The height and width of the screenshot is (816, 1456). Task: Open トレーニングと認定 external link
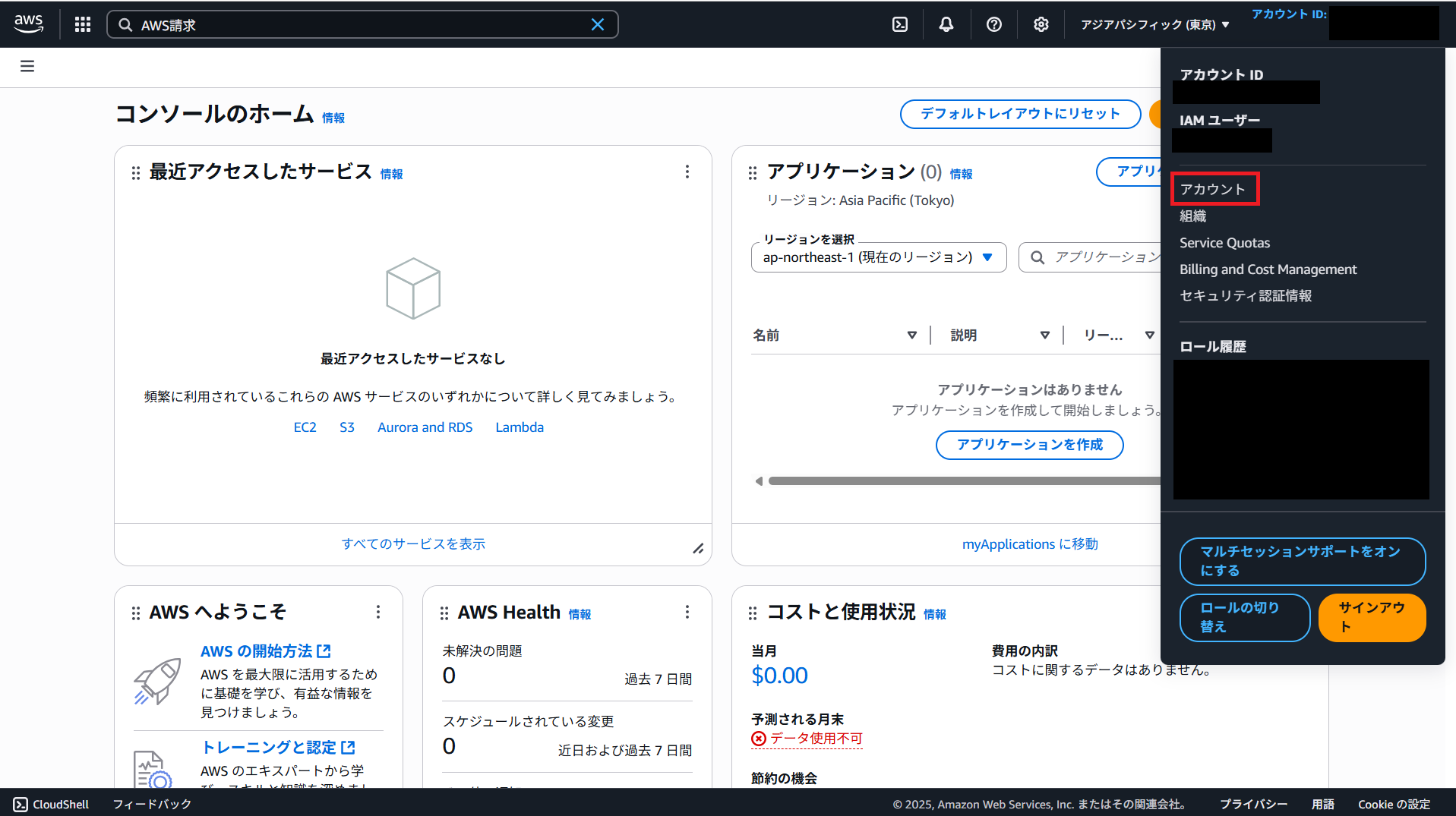[x=278, y=748]
